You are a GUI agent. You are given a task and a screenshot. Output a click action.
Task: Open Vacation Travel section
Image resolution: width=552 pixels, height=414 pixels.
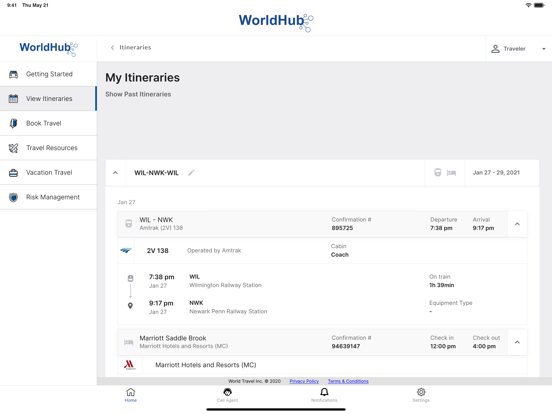[48, 172]
